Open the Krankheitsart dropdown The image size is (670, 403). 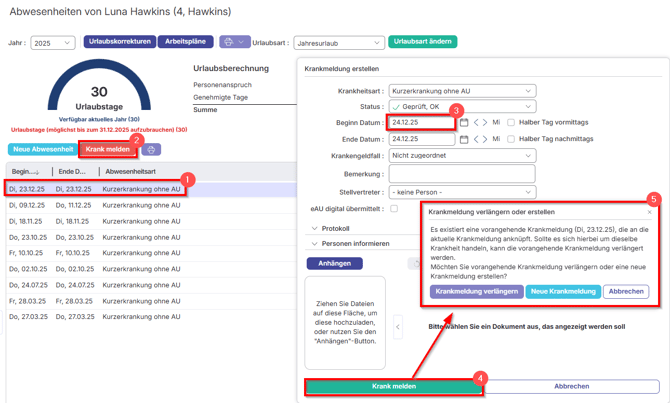(462, 91)
